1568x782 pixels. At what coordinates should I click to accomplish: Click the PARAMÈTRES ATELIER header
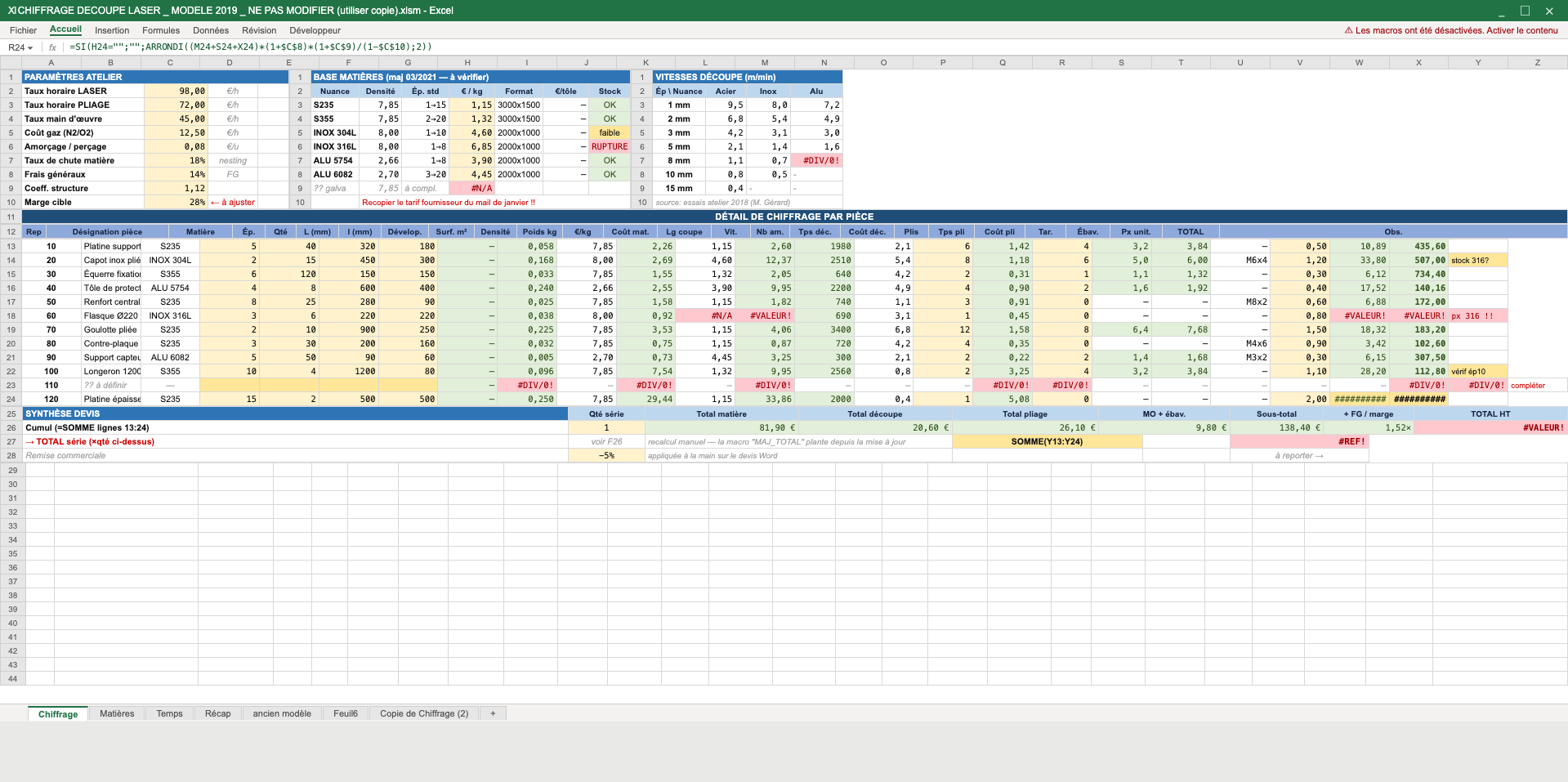click(x=155, y=77)
